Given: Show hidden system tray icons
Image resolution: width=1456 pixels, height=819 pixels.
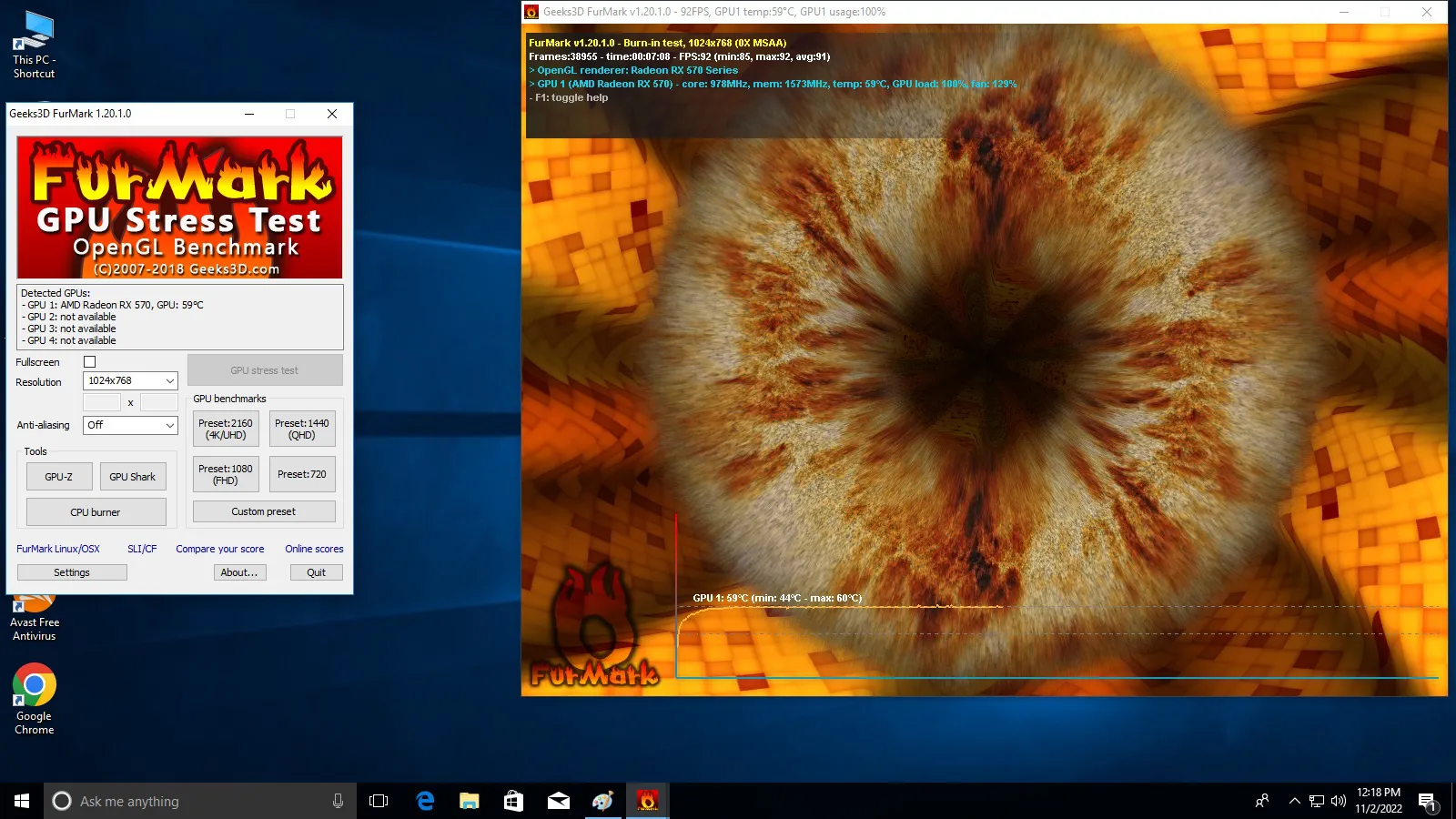Looking at the screenshot, I should [1294, 801].
